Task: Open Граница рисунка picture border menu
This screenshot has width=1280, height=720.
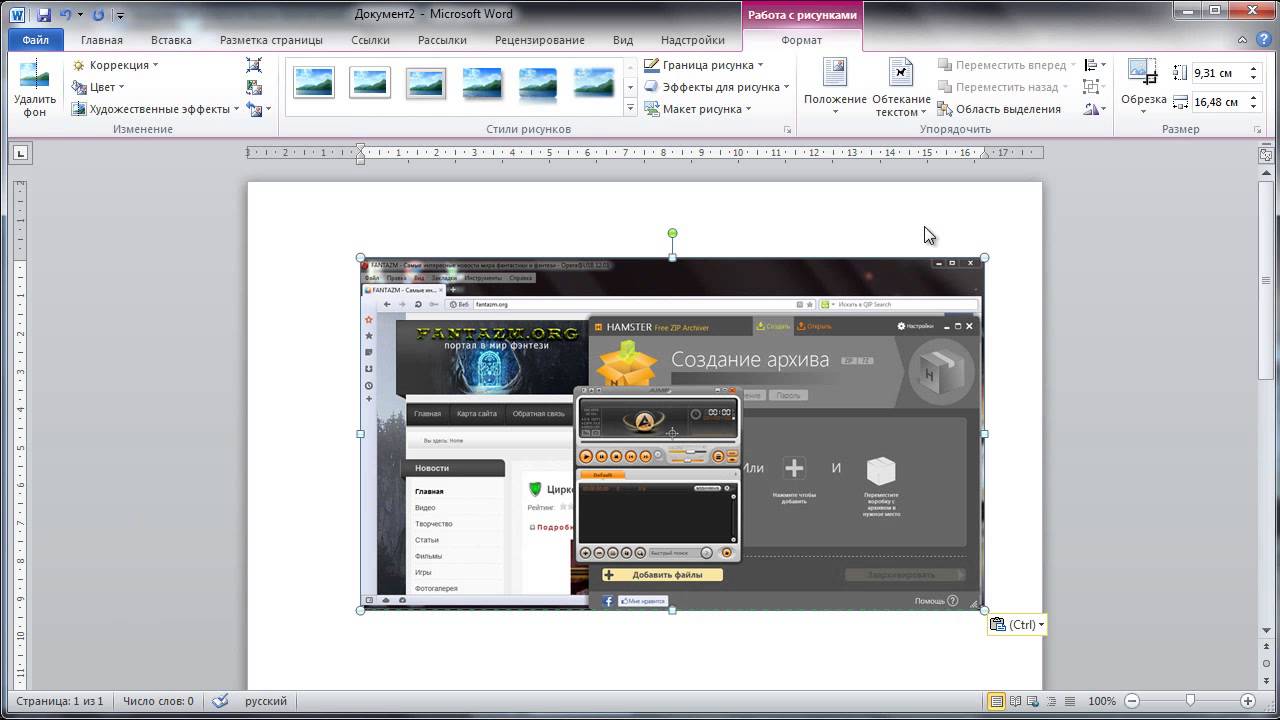Action: [704, 65]
